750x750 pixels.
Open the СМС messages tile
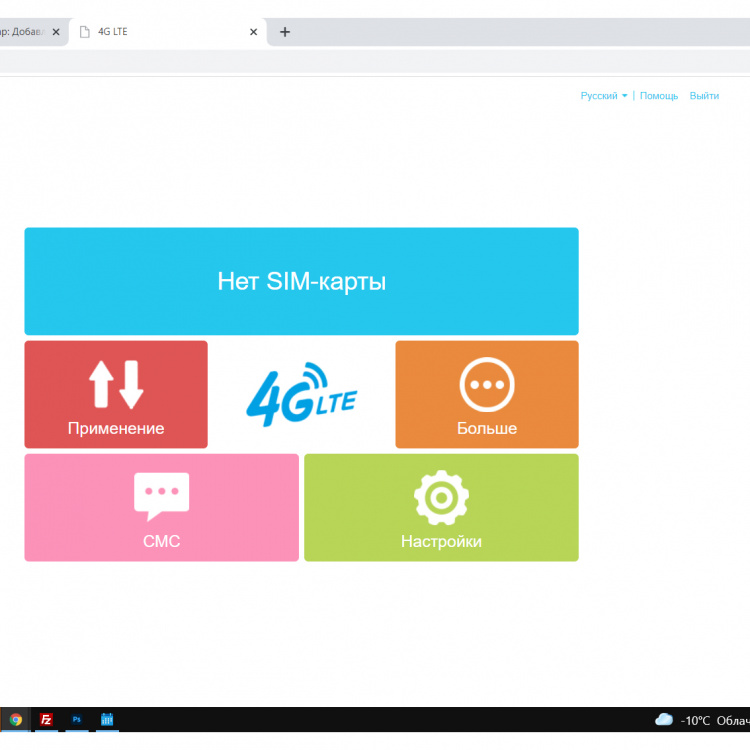pyautogui.click(x=161, y=507)
